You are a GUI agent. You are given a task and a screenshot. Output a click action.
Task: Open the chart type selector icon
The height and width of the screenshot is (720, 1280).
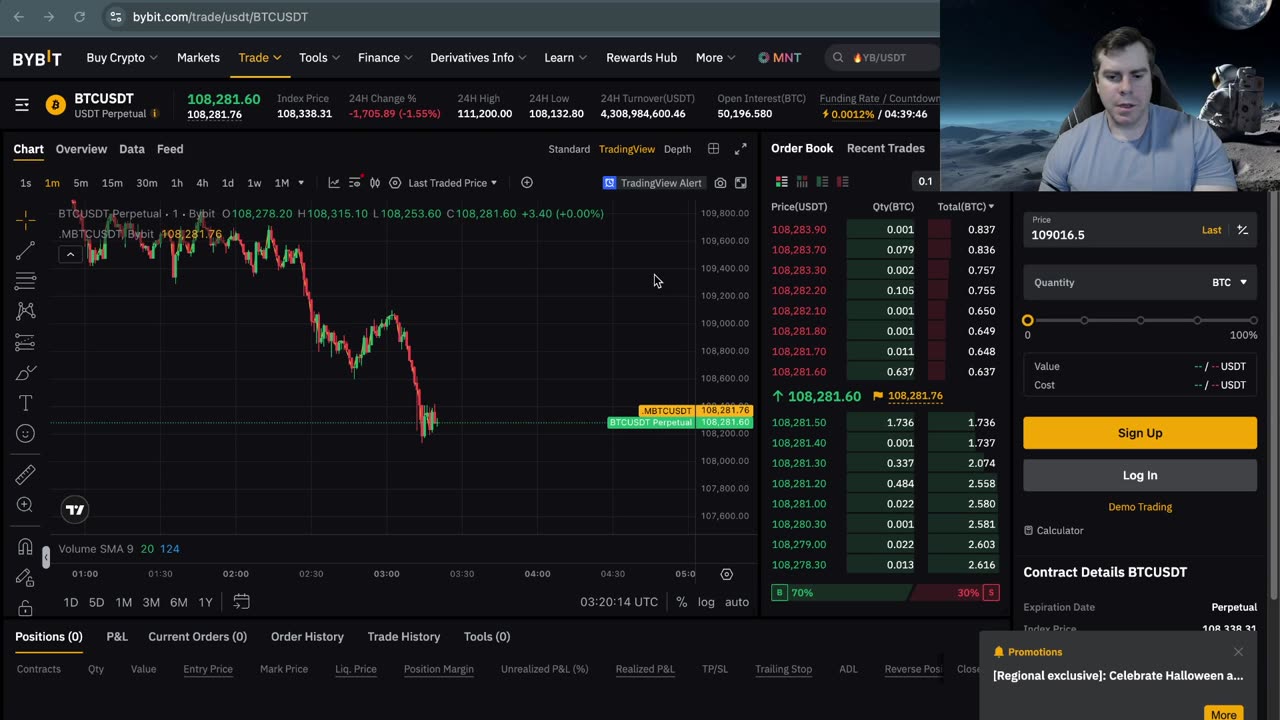point(334,183)
